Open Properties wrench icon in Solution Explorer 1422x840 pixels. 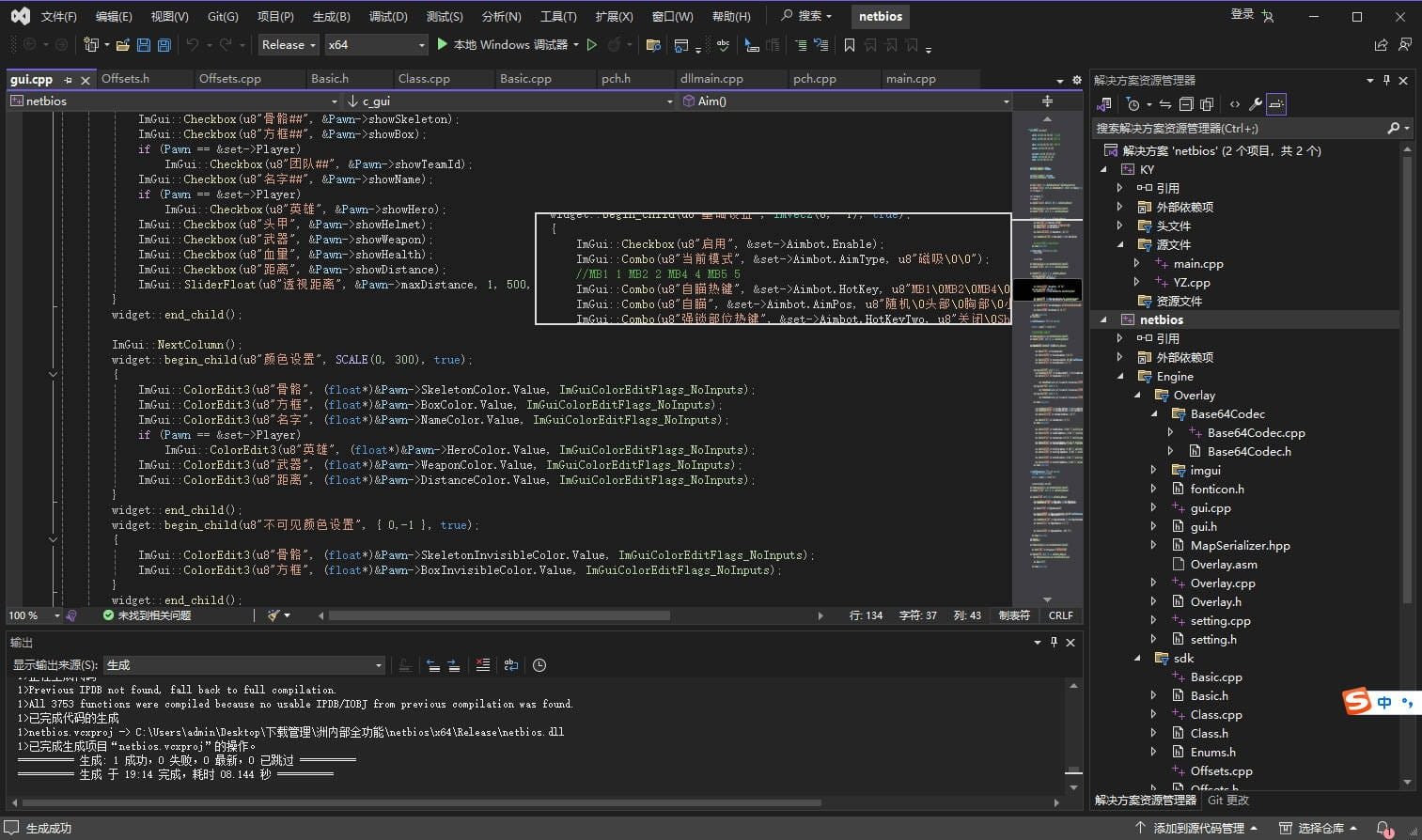[1255, 104]
